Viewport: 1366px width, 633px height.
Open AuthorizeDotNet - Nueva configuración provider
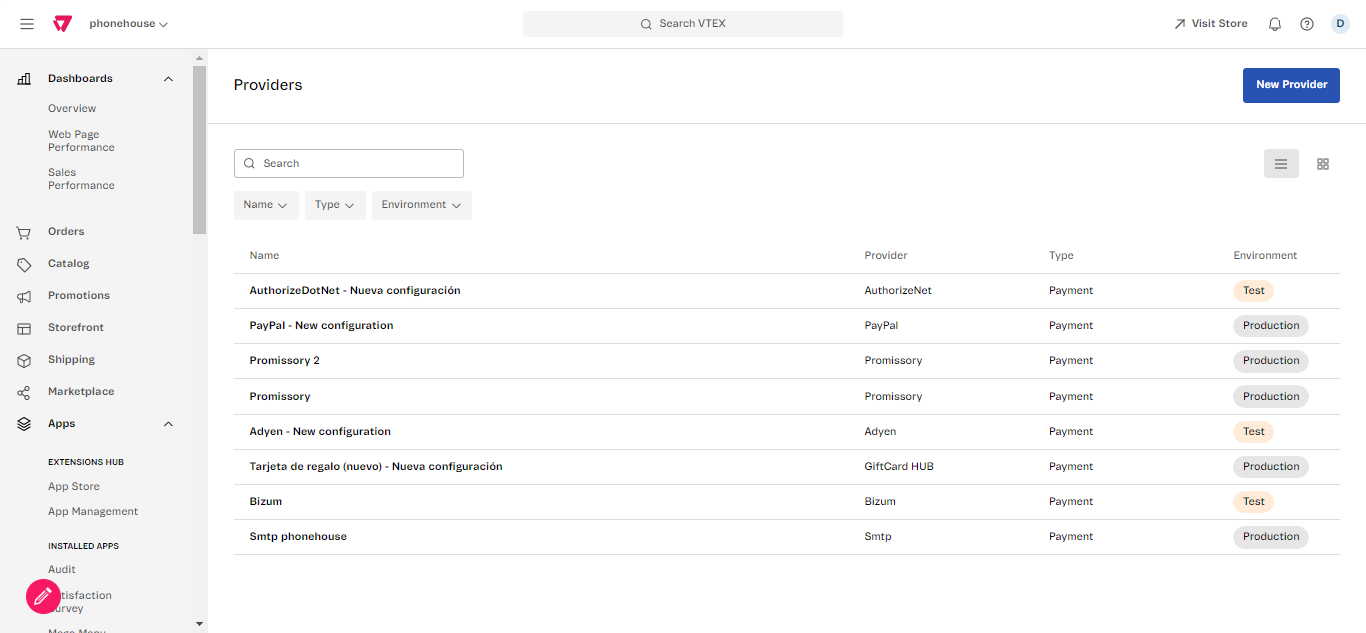point(355,291)
